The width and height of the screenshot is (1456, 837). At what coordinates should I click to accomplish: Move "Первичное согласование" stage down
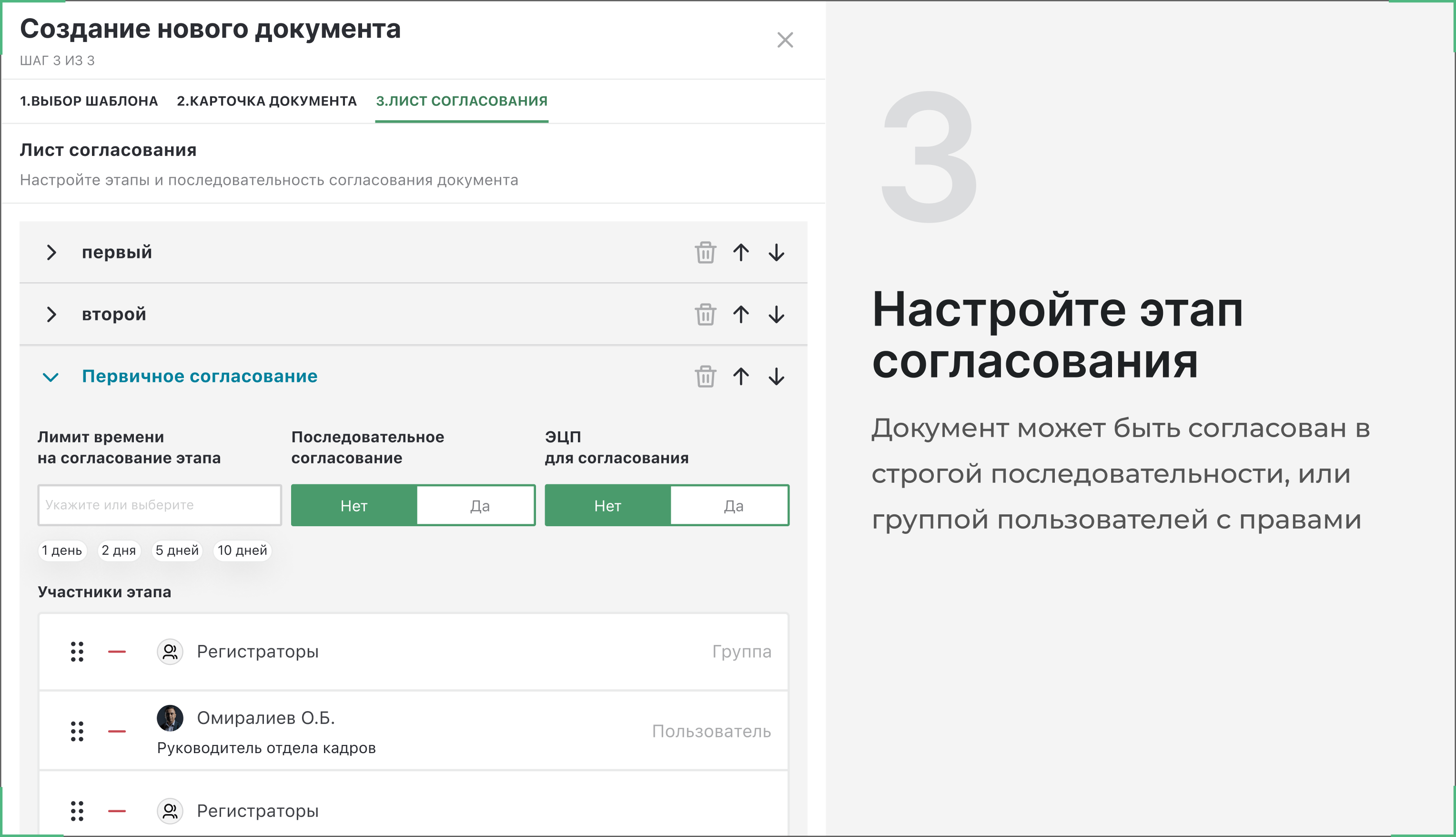click(x=776, y=377)
